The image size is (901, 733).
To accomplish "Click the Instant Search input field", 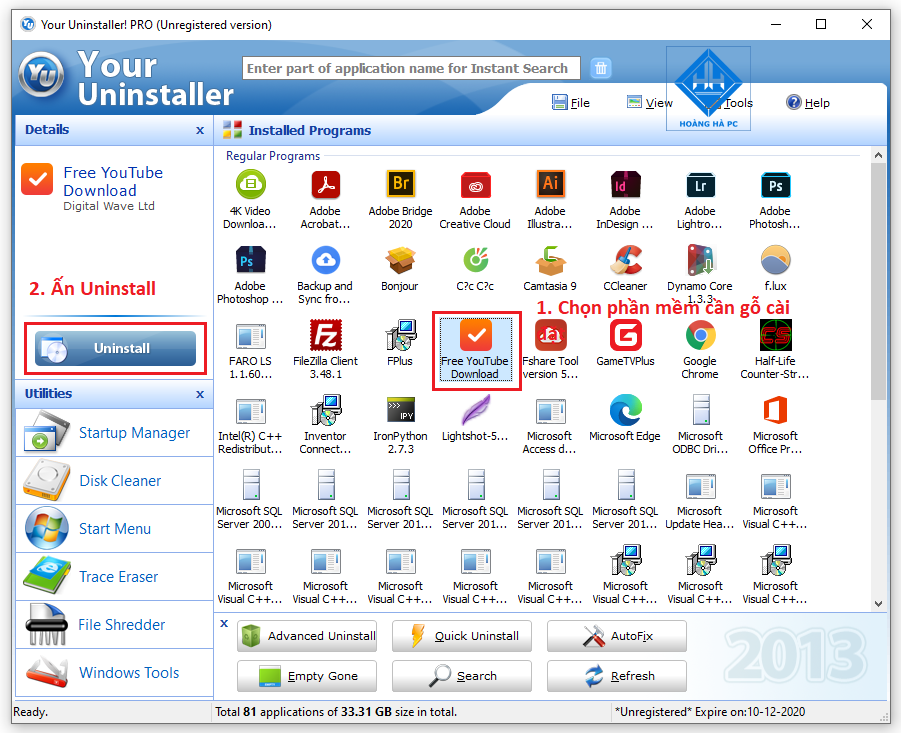I will [410, 68].
